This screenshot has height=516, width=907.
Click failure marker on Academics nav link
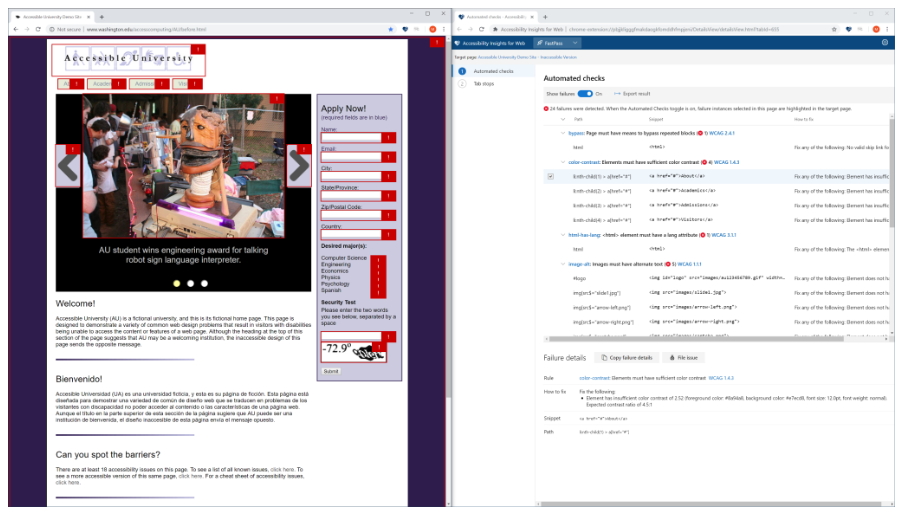point(119,84)
